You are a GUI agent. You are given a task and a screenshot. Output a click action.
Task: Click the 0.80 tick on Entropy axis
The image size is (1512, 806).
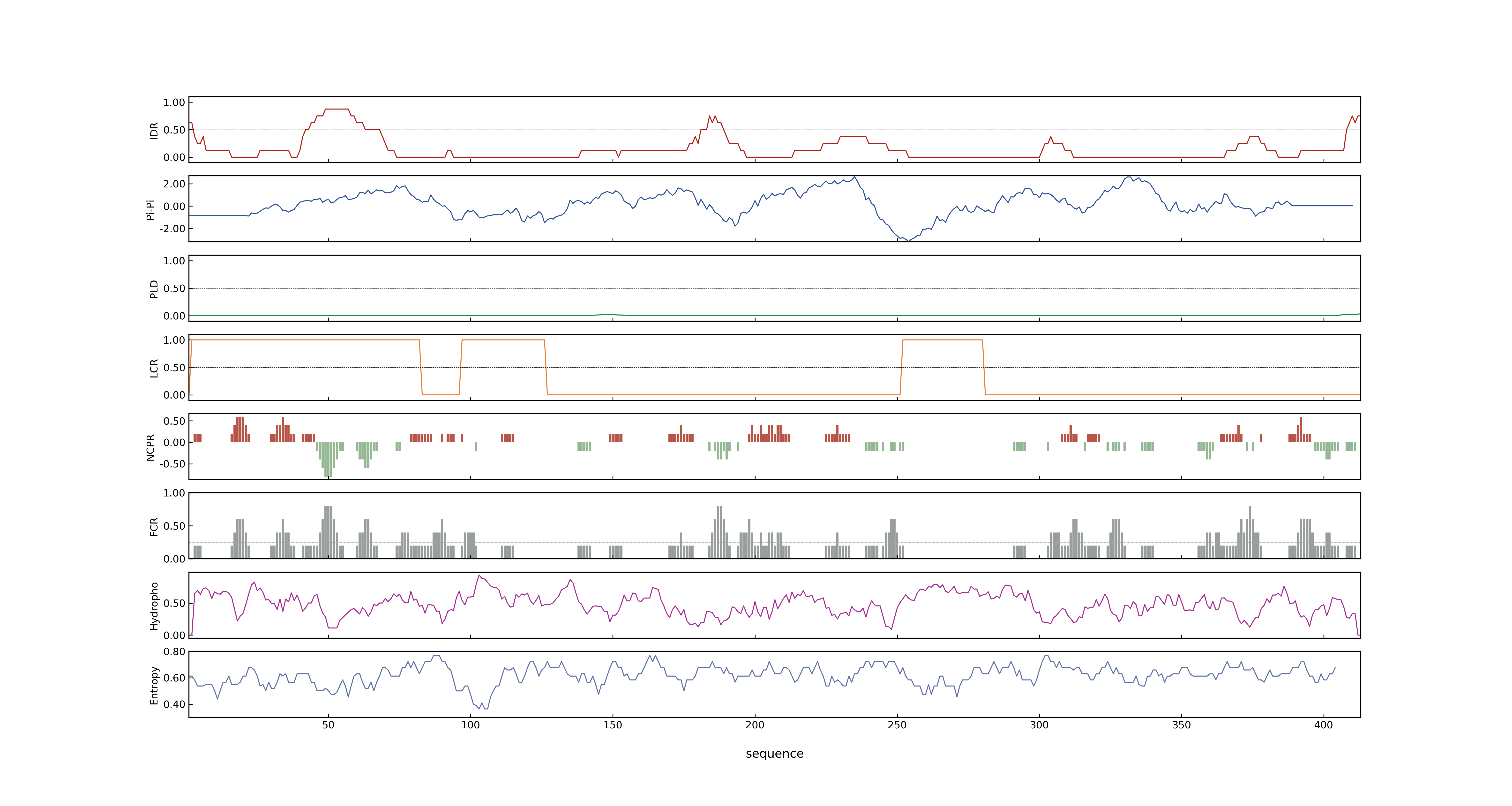click(x=174, y=651)
